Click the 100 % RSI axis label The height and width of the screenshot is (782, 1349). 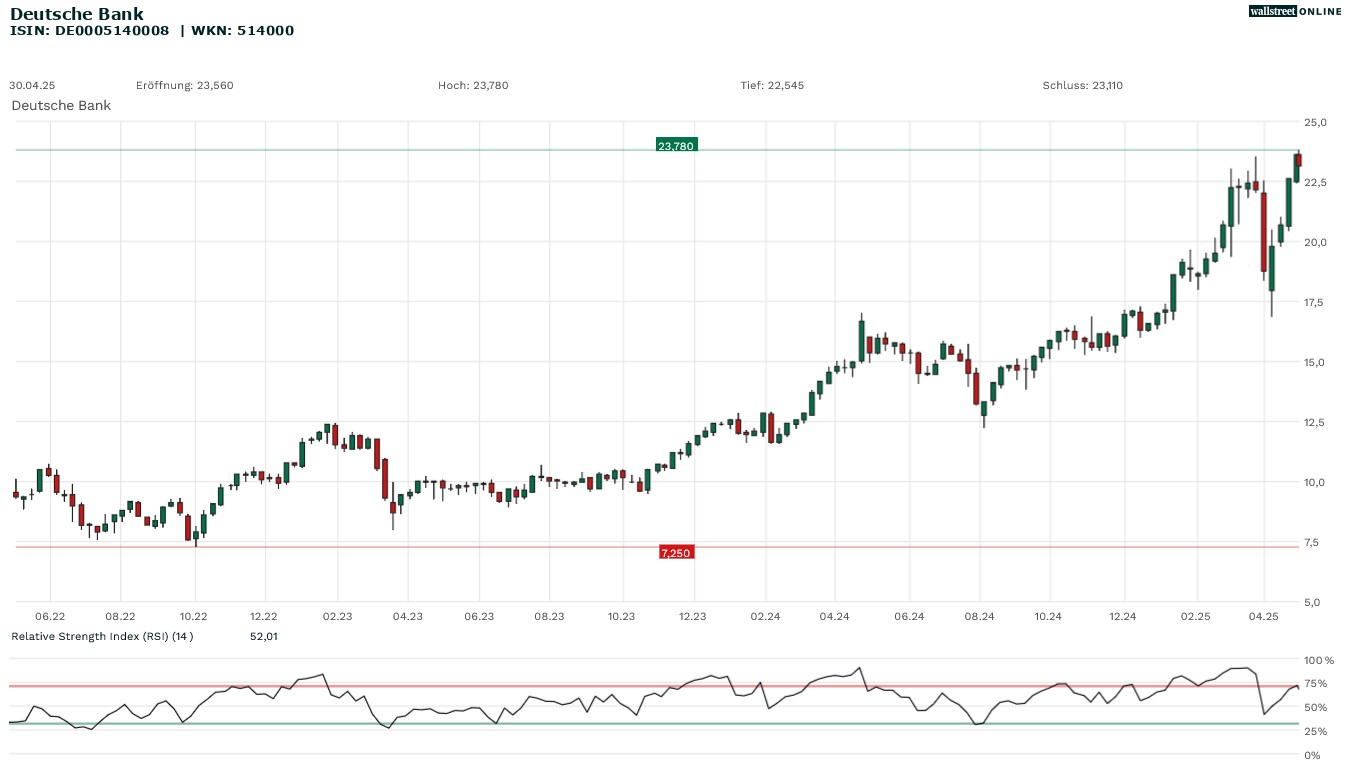click(1319, 660)
